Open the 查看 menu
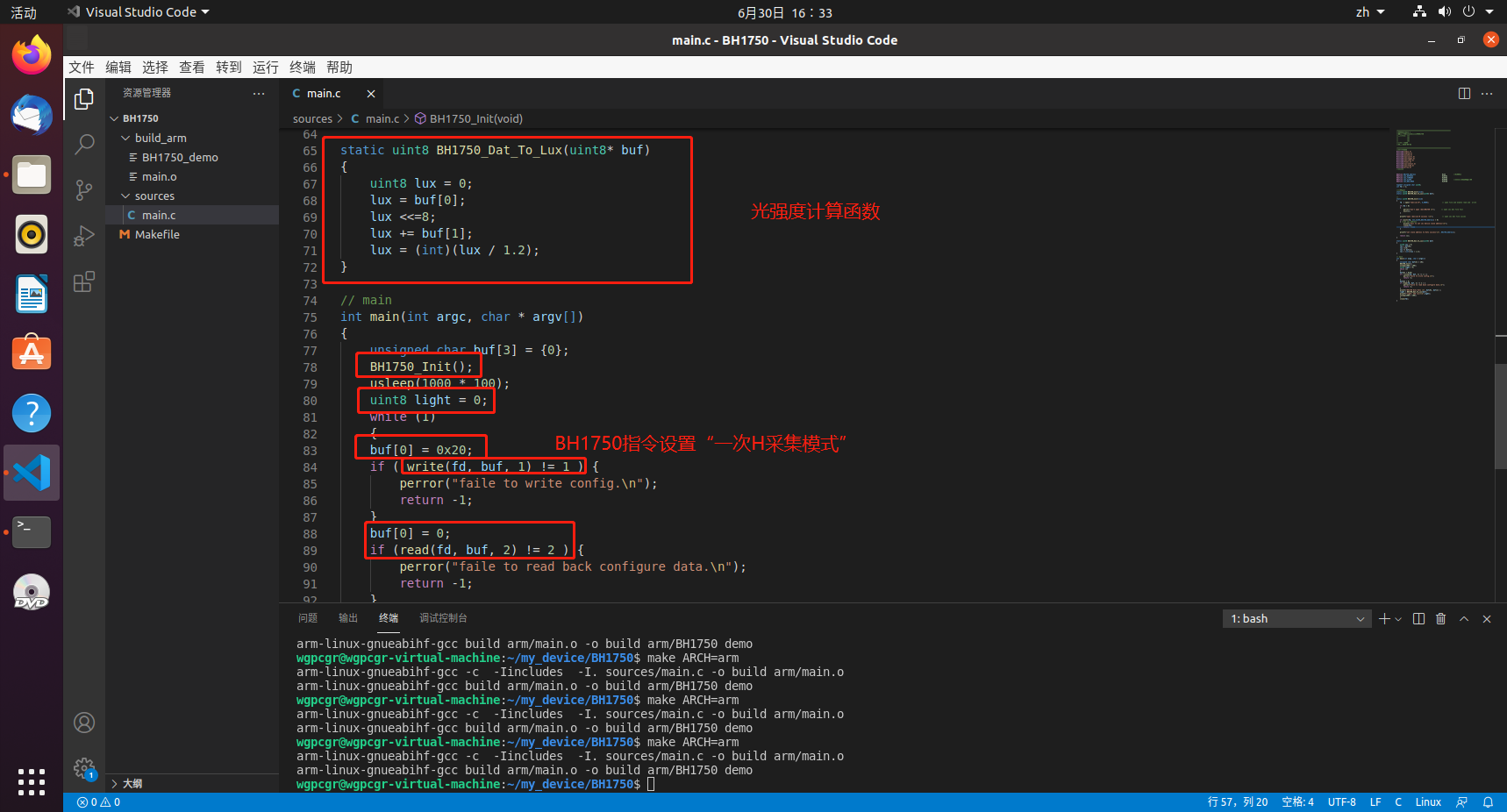This screenshot has width=1507, height=812. click(x=192, y=68)
